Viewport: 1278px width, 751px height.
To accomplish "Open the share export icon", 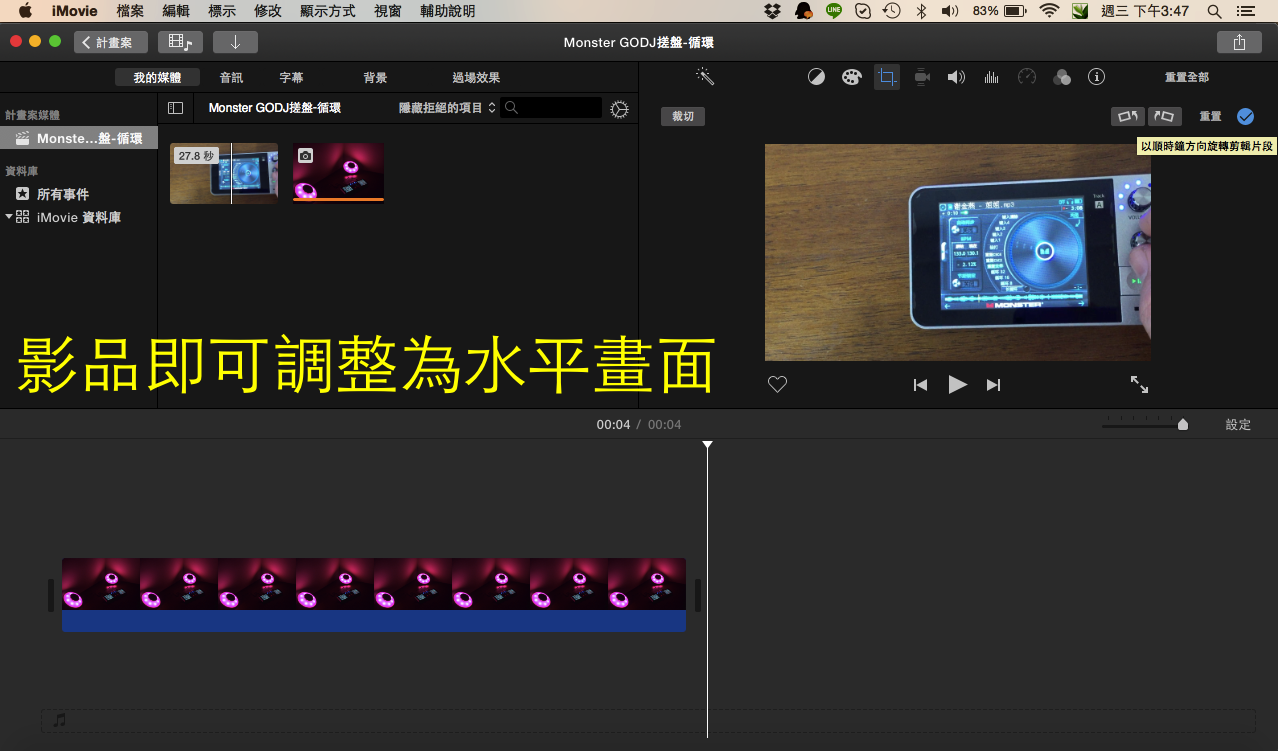I will [1240, 42].
